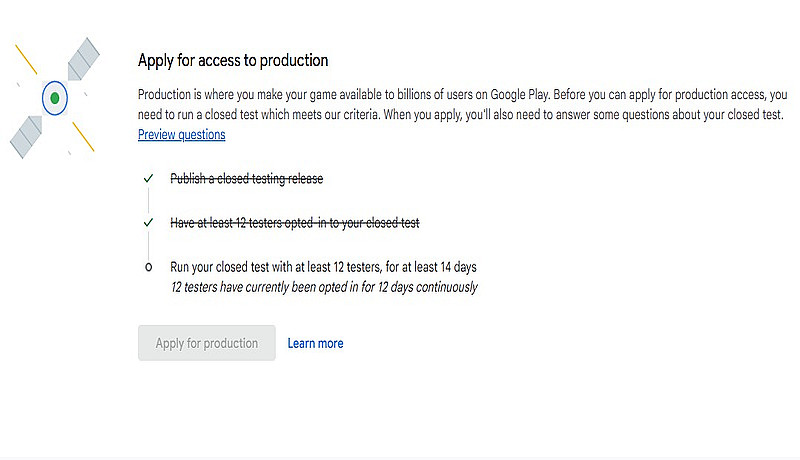Screen dimensions: 800x460
Task: Click the empty circle marker for the 14 days step
Action: 148,267
